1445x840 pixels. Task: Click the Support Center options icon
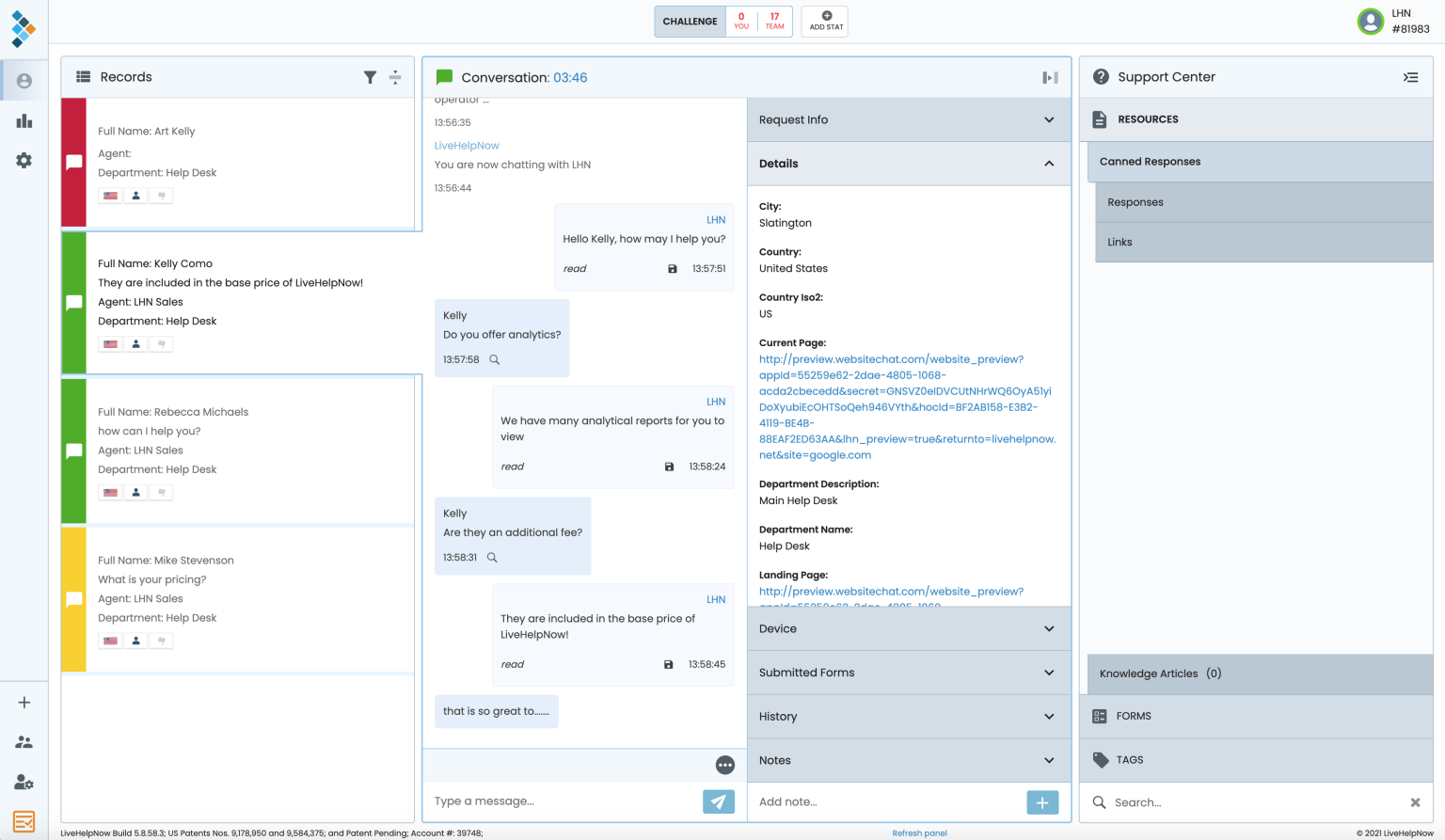tap(1410, 77)
